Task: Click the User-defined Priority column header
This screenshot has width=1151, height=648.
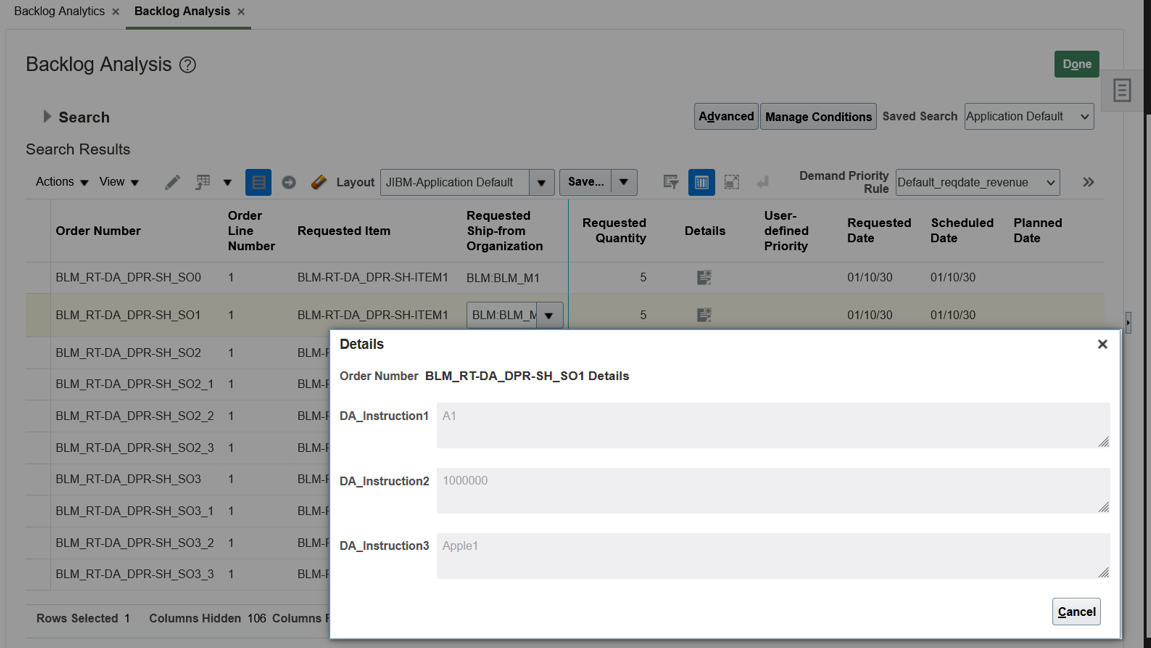Action: pos(786,230)
